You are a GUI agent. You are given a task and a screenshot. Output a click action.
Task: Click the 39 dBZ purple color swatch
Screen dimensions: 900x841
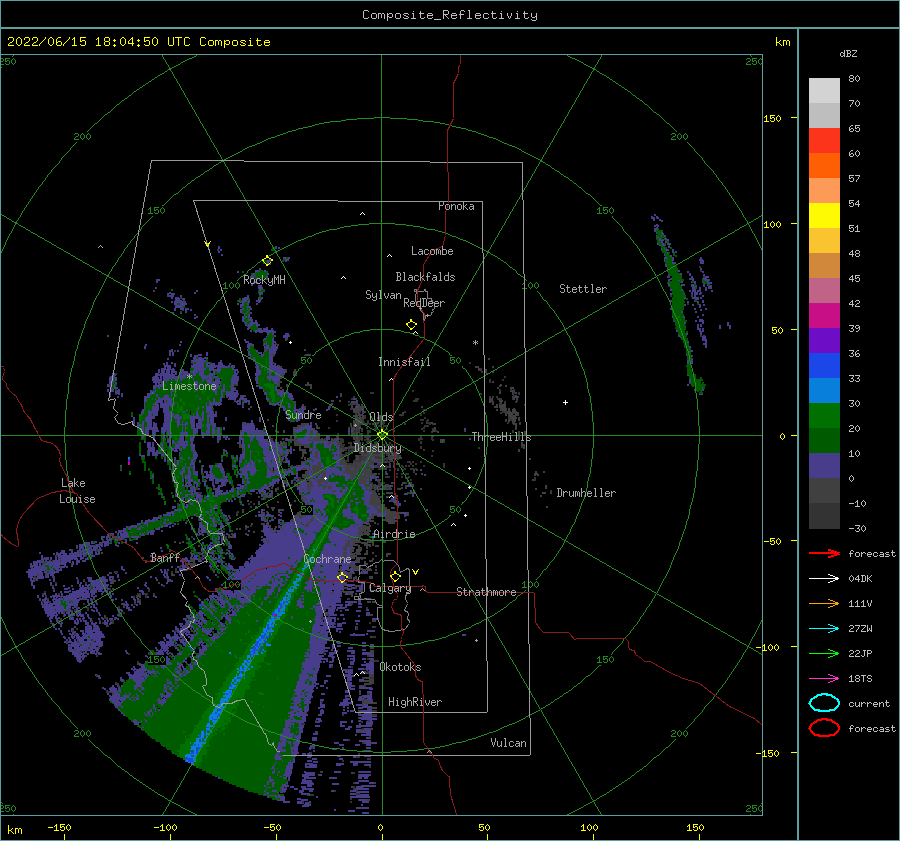tap(824, 340)
